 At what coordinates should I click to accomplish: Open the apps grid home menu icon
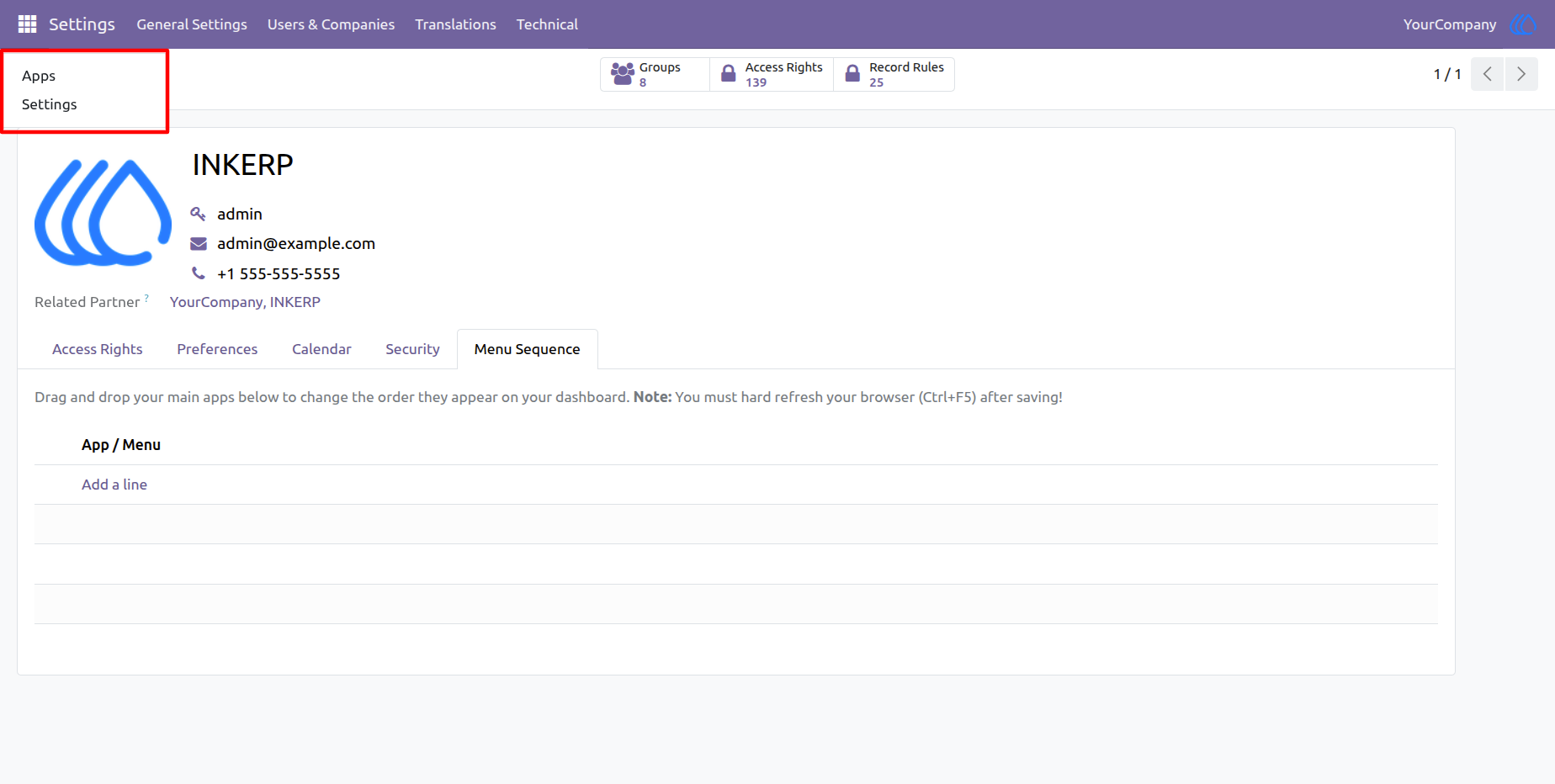click(x=27, y=24)
